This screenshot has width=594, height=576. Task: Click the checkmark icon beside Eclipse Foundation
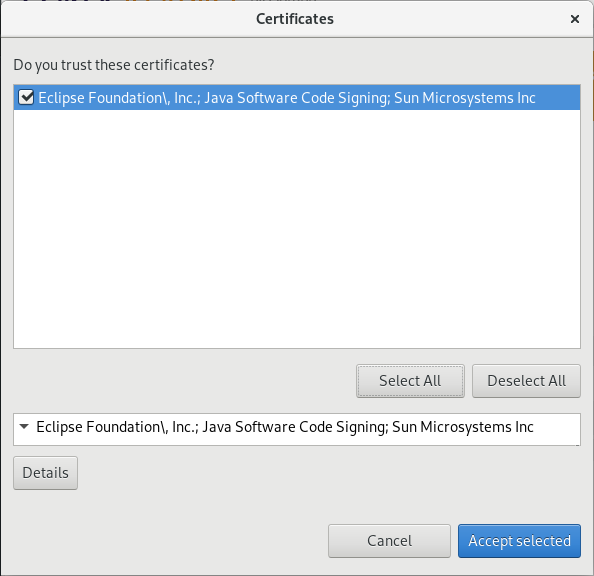coord(26,97)
